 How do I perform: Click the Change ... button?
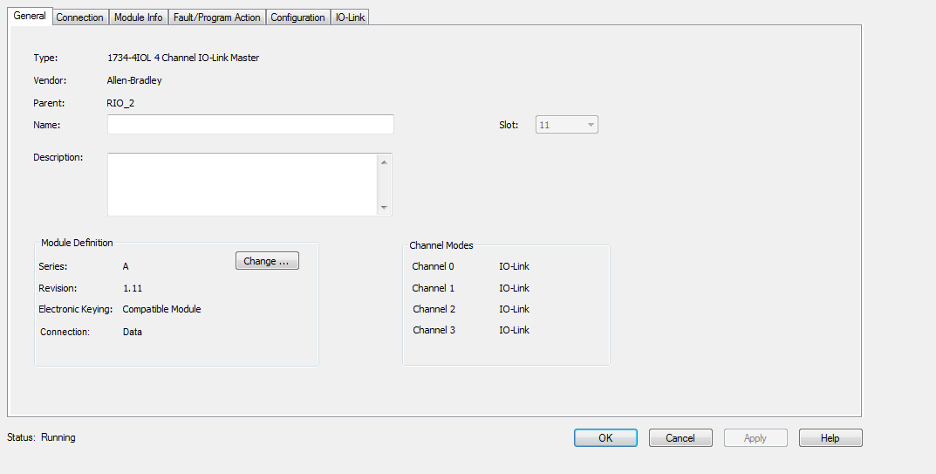(267, 261)
